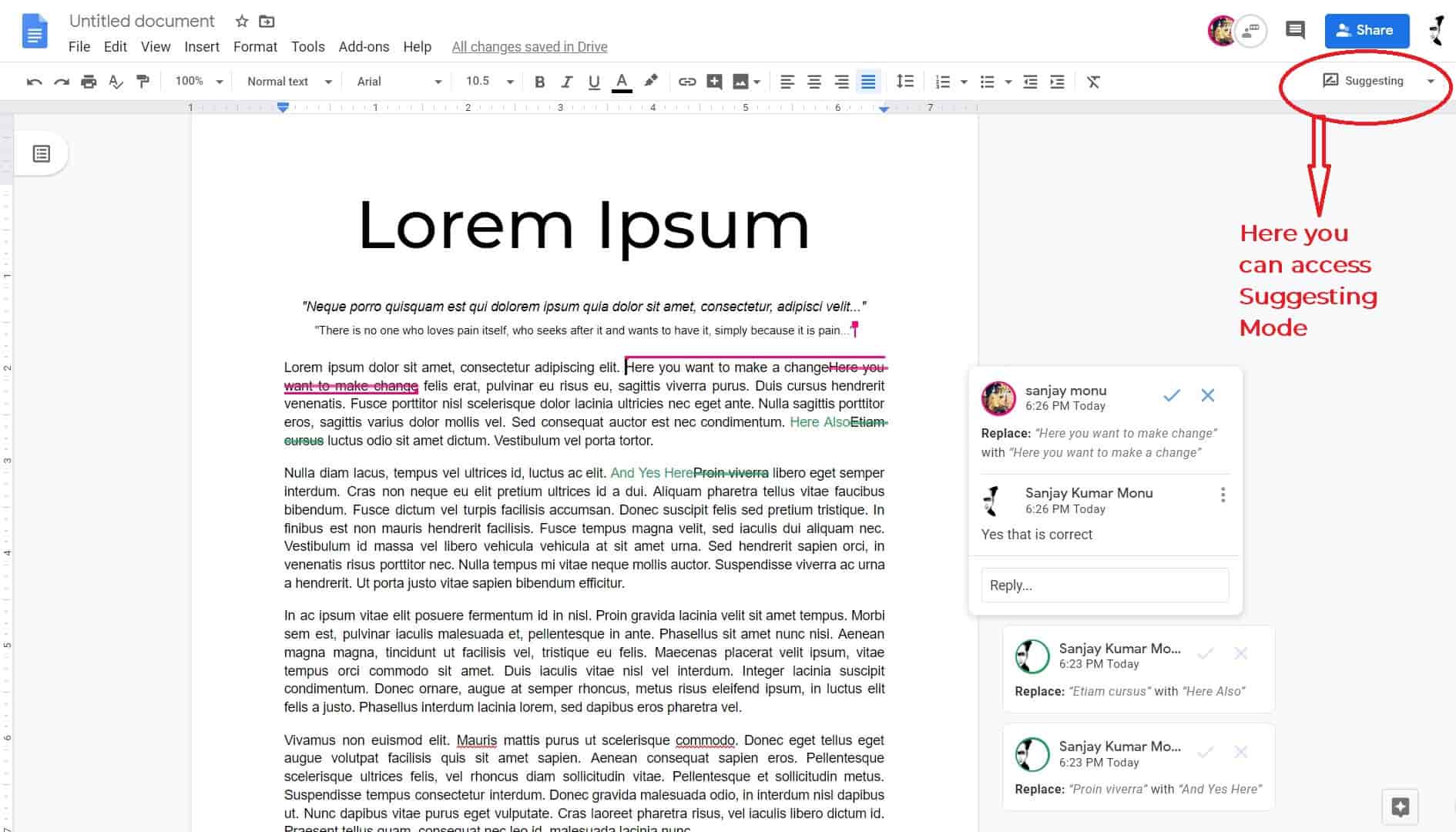1456x832 pixels.
Task: Open the numbered list options arrow
Action: tap(964, 82)
